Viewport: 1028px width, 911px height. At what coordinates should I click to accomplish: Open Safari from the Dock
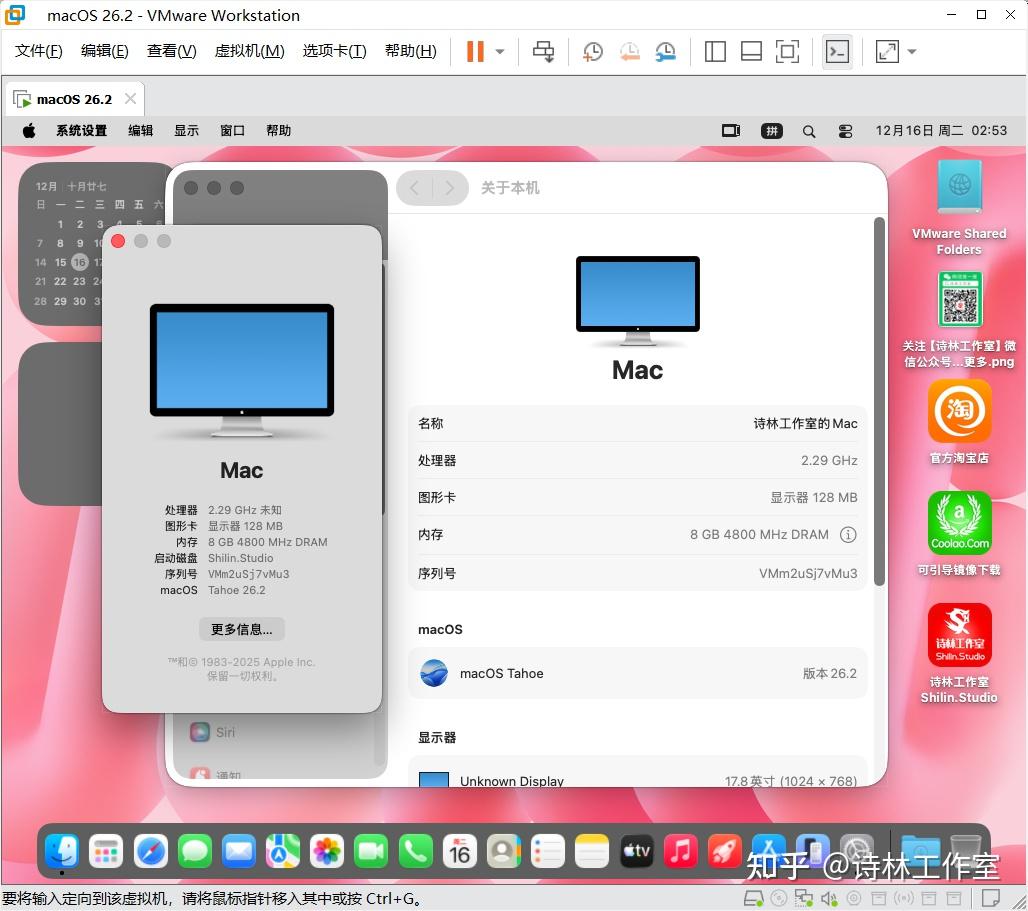(151, 851)
